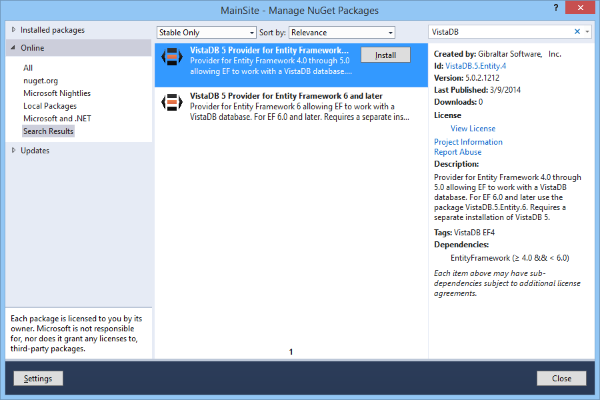
Task: Select the Search Results entry
Action: click(48, 131)
